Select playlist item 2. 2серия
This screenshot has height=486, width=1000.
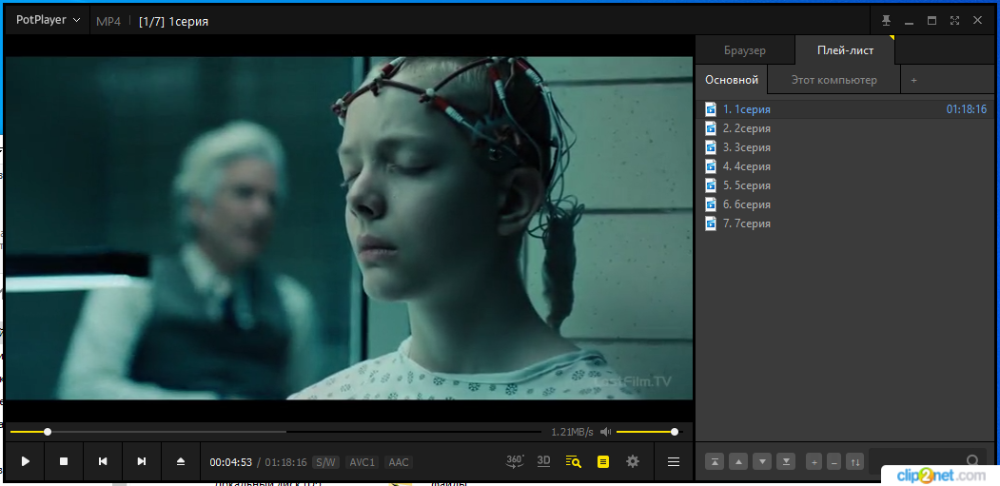(845, 128)
